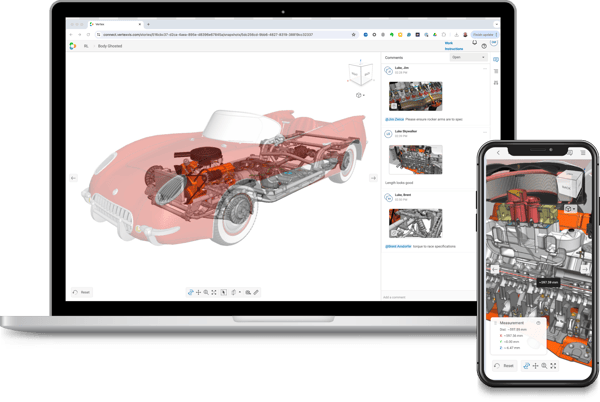Choose the select pointer tool
Viewport: 600px width, 402px height.
[224, 292]
